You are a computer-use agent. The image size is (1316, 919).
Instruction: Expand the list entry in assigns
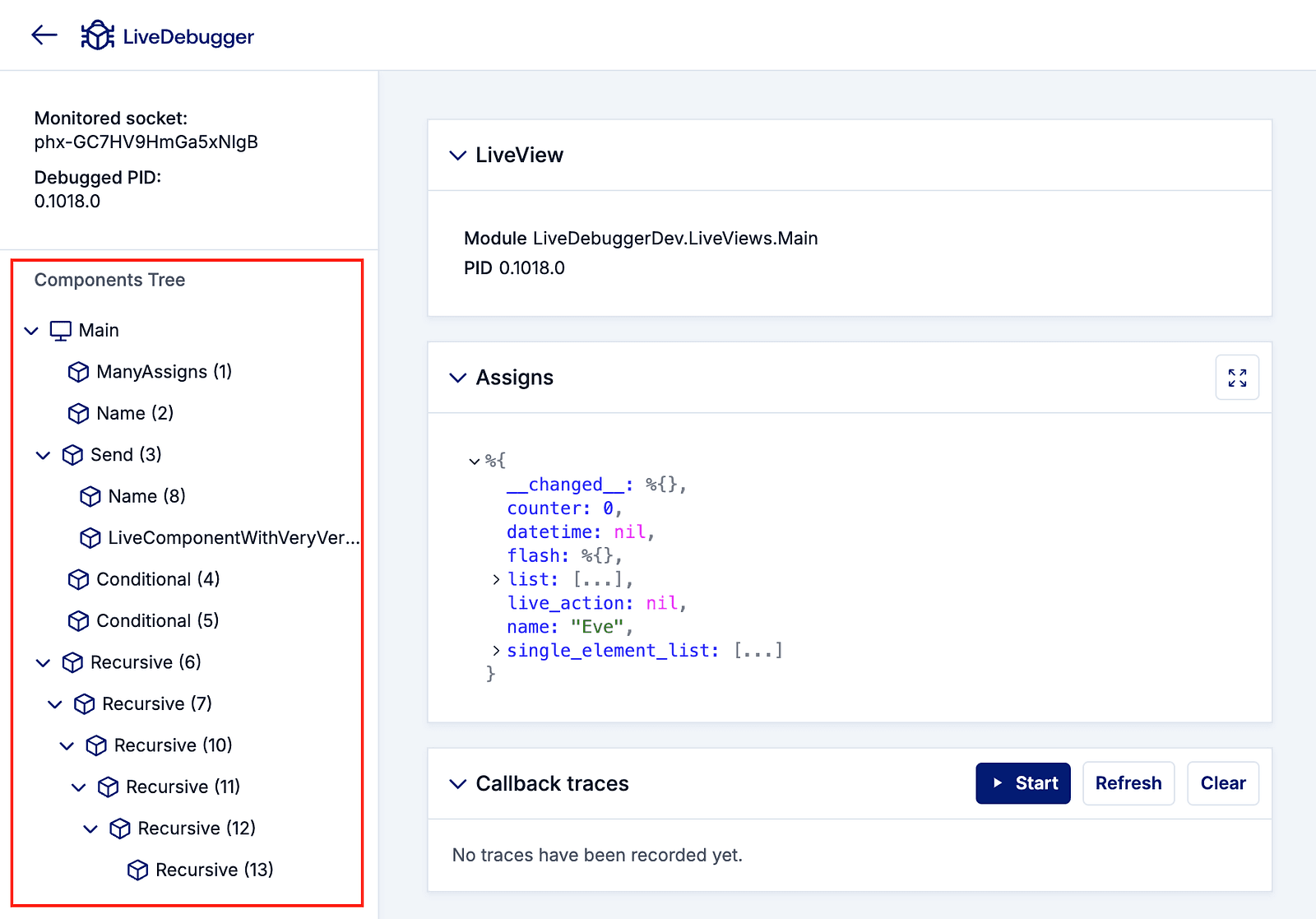tap(496, 580)
